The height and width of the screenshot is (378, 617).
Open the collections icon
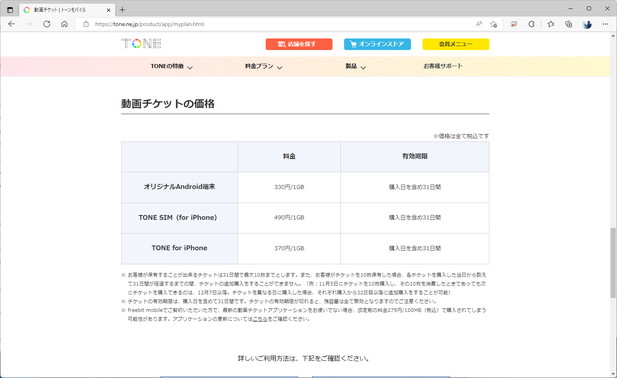tap(568, 24)
